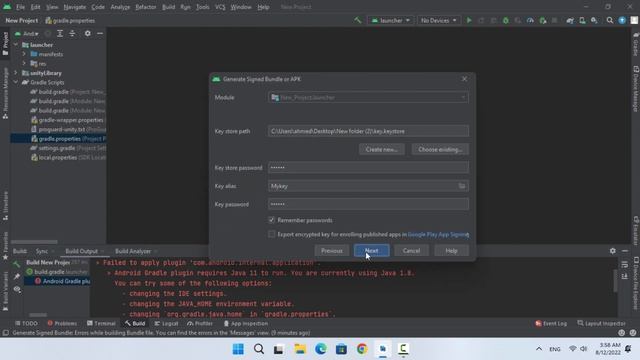
Task: Expand the unityLibrary module
Action: click(16, 73)
